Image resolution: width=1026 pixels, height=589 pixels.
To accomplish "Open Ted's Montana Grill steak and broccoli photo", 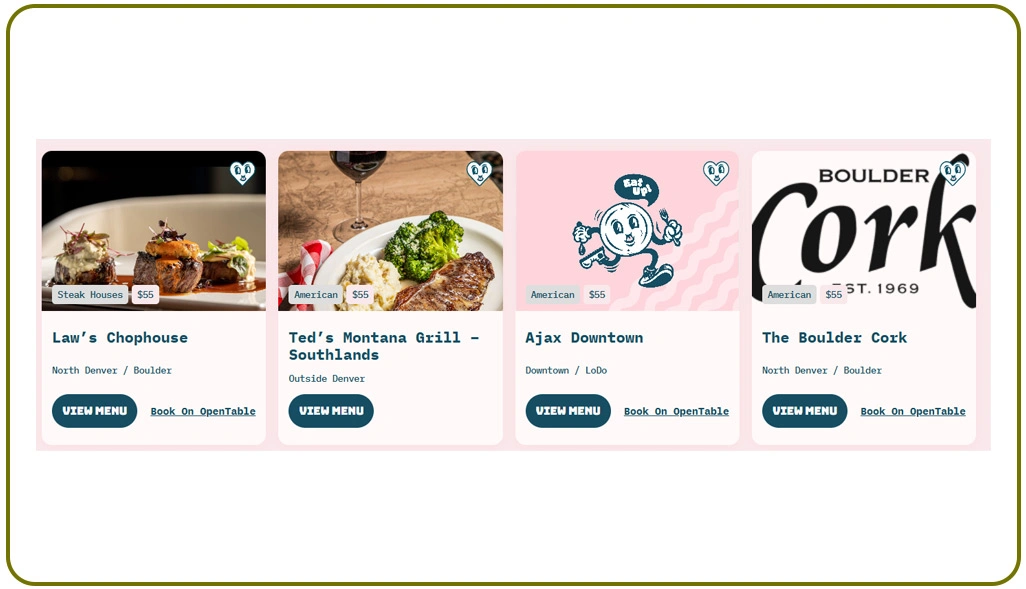I will [x=391, y=231].
